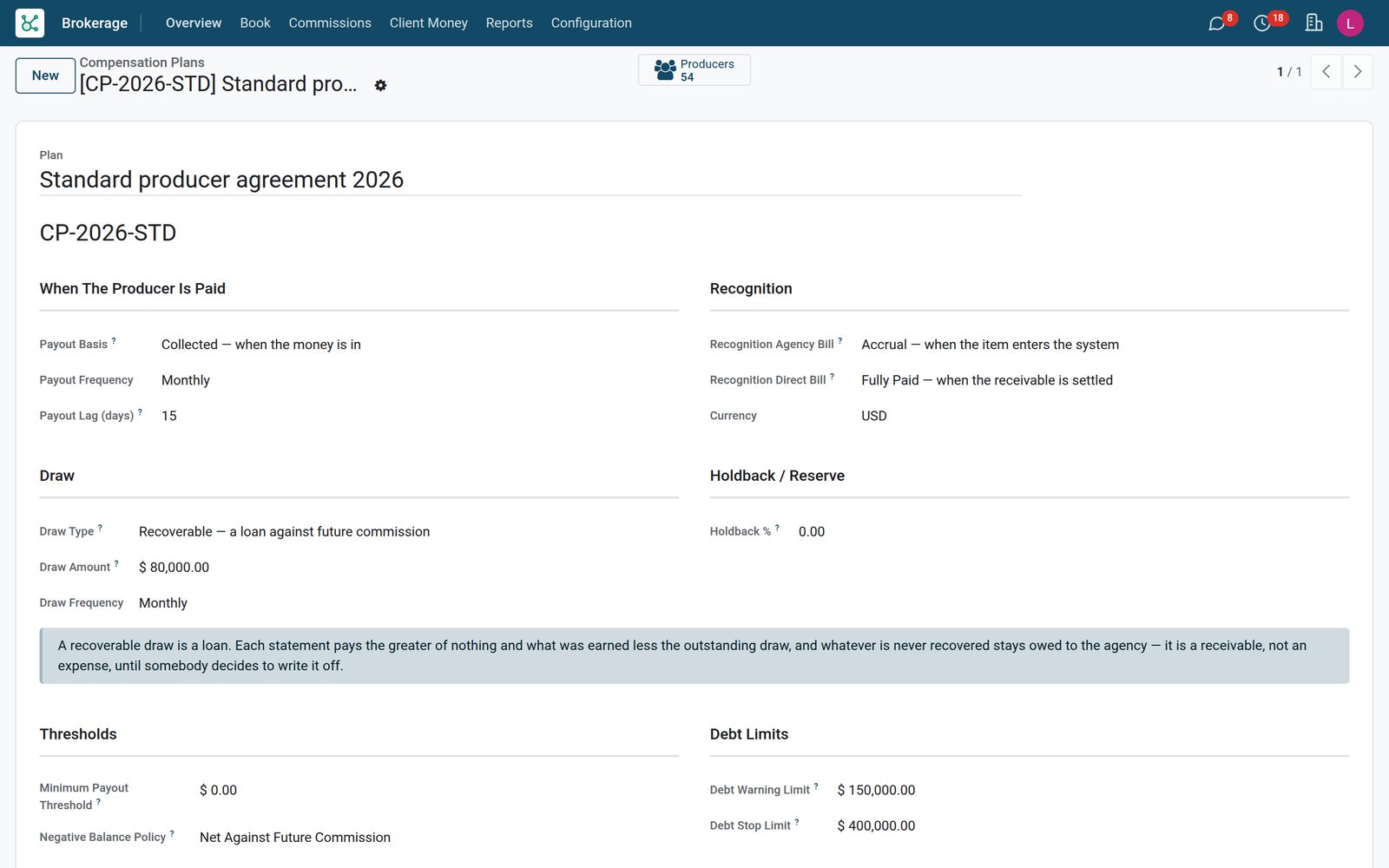Go to Compensation Plans breadcrumb

142,62
